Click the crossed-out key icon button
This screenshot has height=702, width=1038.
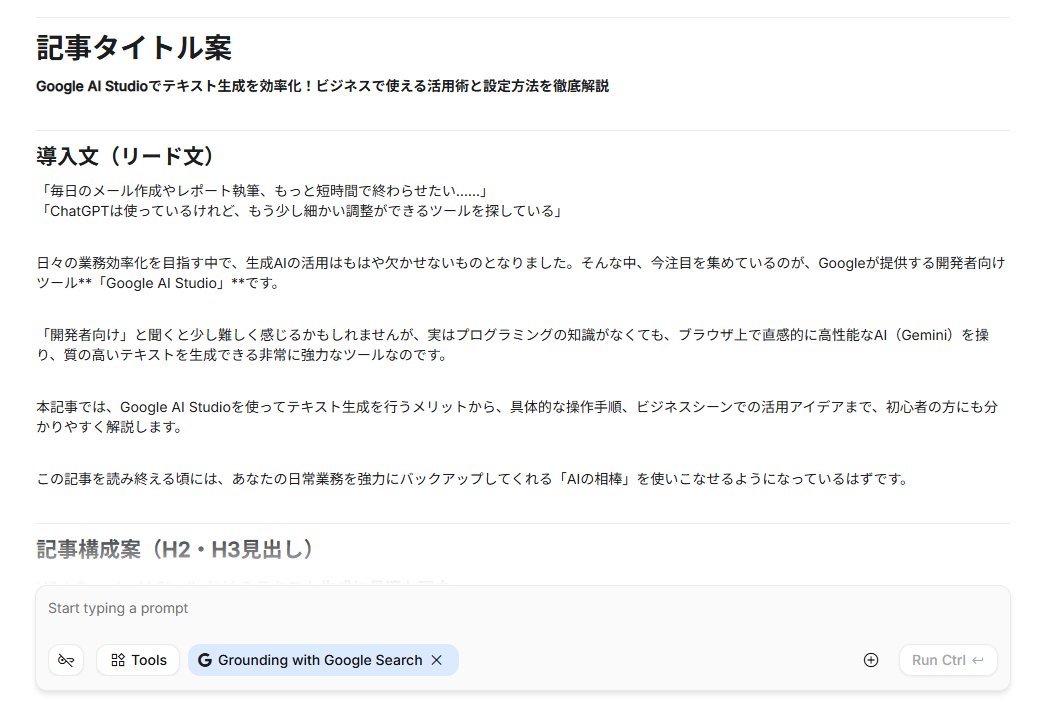coord(66,660)
